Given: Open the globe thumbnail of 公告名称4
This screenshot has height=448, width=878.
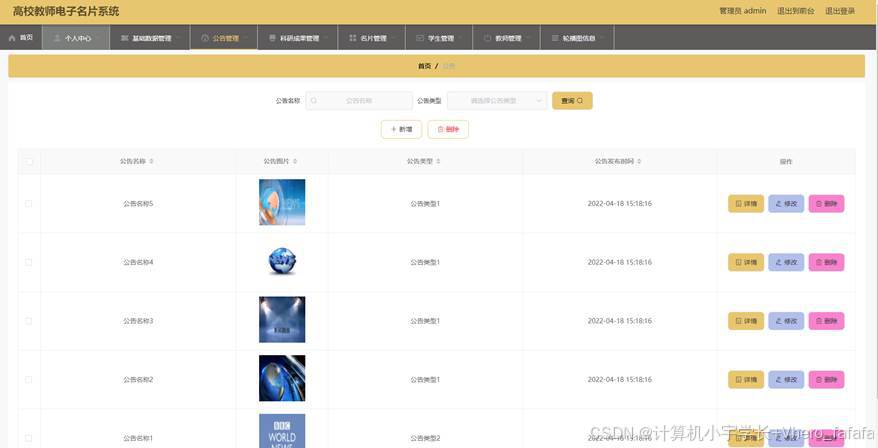Looking at the screenshot, I should click(x=282, y=261).
